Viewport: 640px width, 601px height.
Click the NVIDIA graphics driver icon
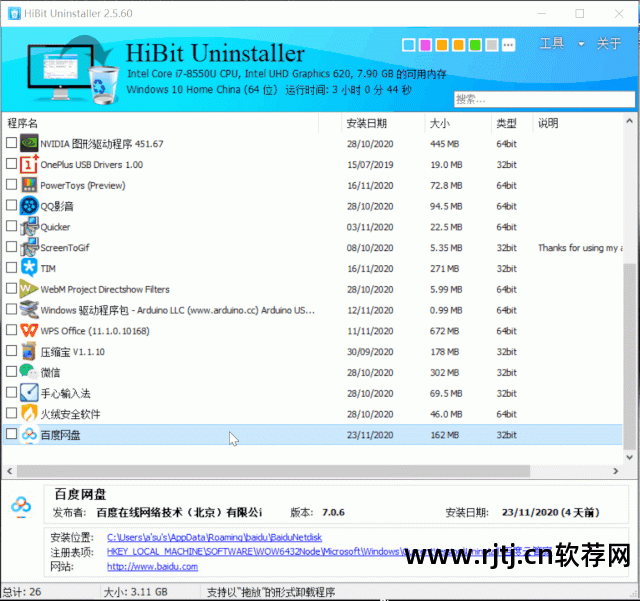coord(29,143)
